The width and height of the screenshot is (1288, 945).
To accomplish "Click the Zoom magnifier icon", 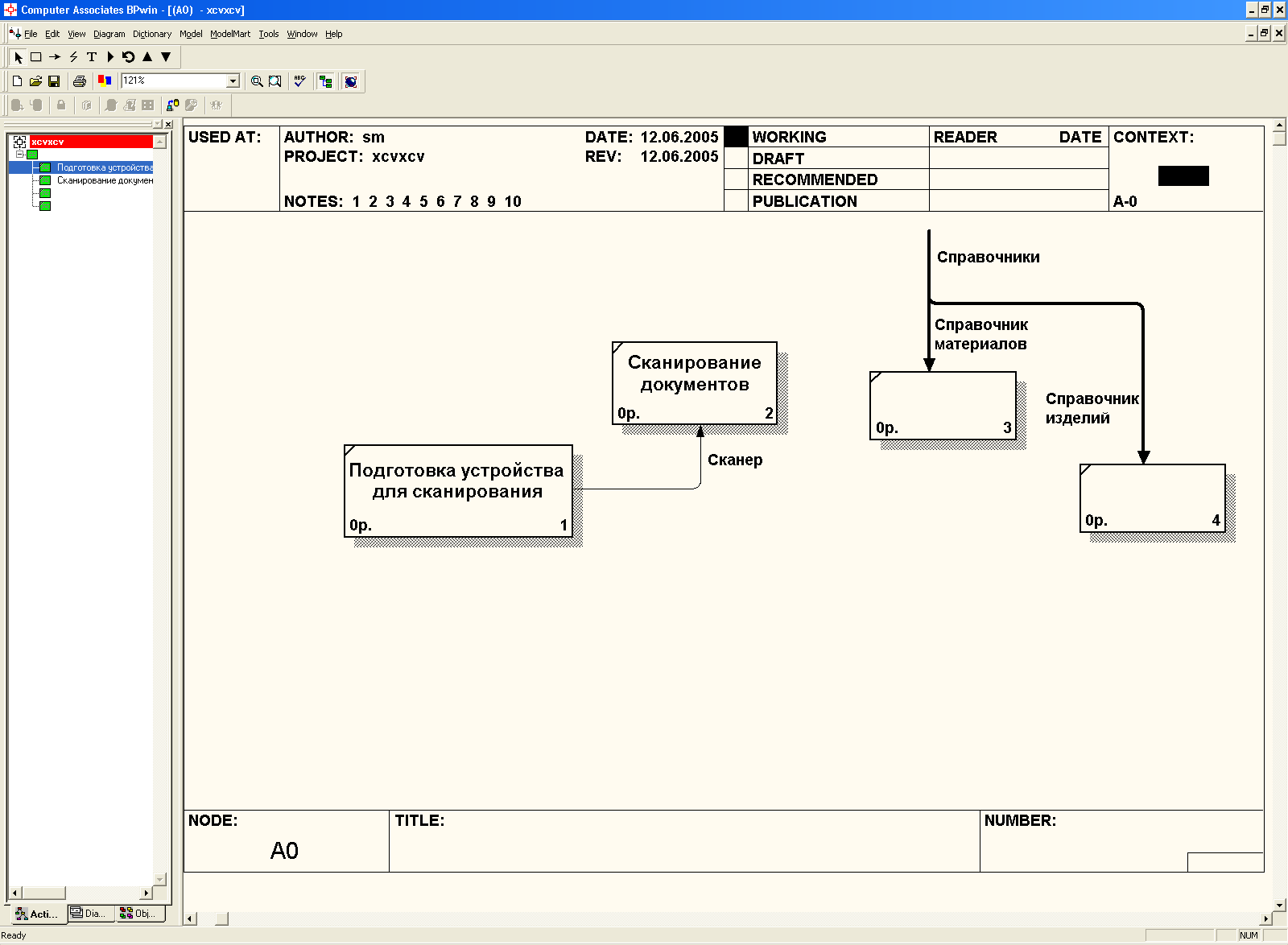I will pos(257,81).
